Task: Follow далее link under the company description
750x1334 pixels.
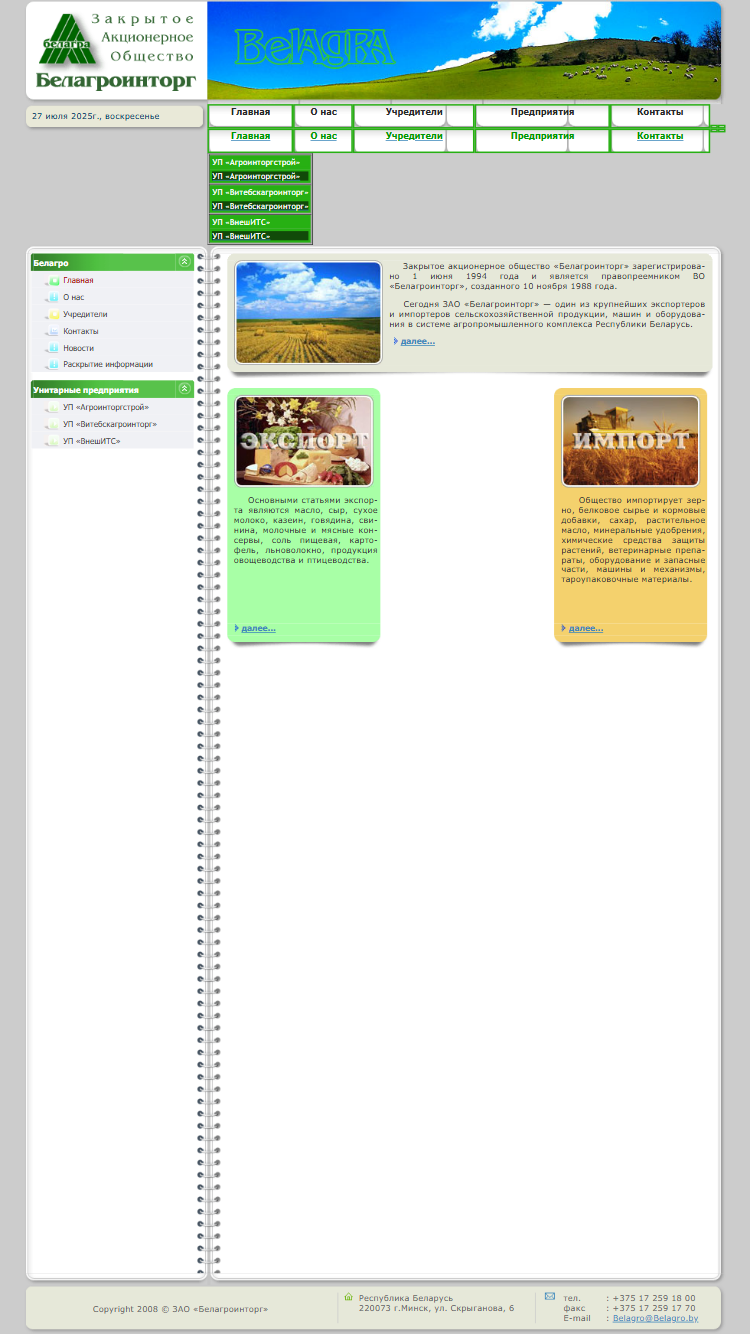Action: click(418, 341)
